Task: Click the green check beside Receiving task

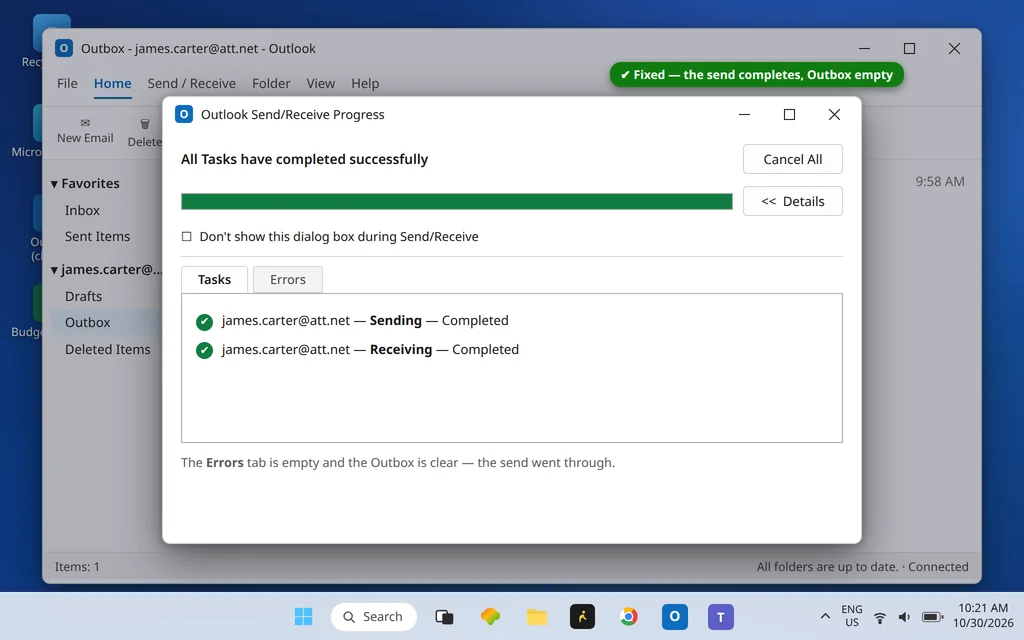Action: coord(204,350)
